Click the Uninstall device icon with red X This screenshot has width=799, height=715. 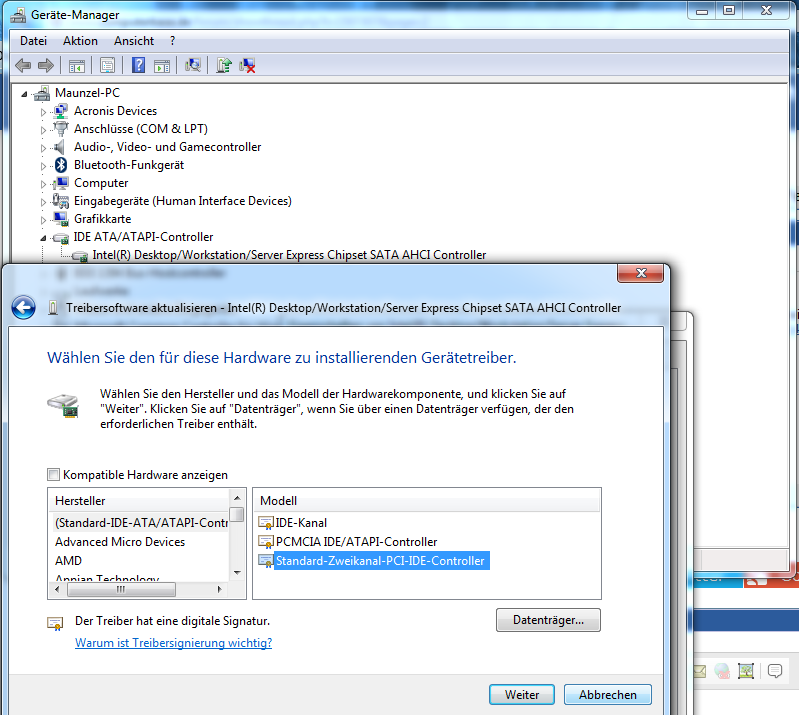point(247,65)
